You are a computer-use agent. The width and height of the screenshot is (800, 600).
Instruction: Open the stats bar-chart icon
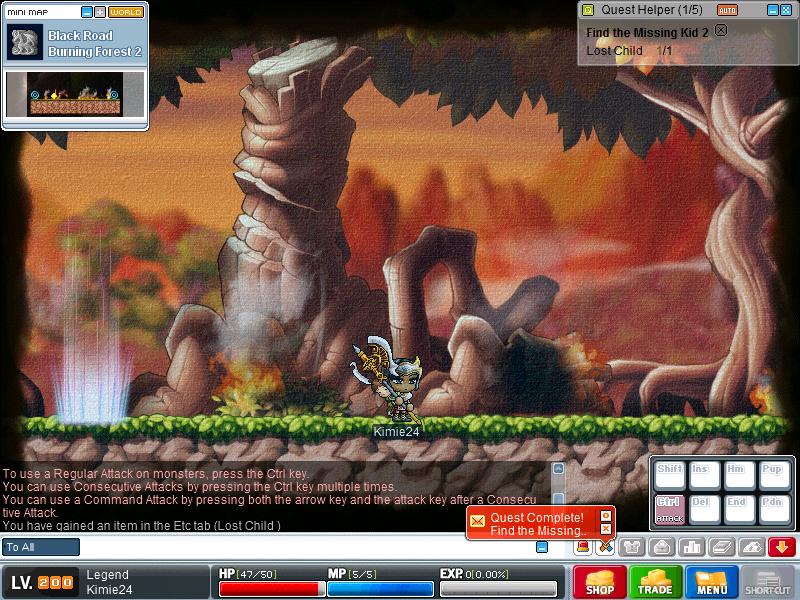(691, 547)
